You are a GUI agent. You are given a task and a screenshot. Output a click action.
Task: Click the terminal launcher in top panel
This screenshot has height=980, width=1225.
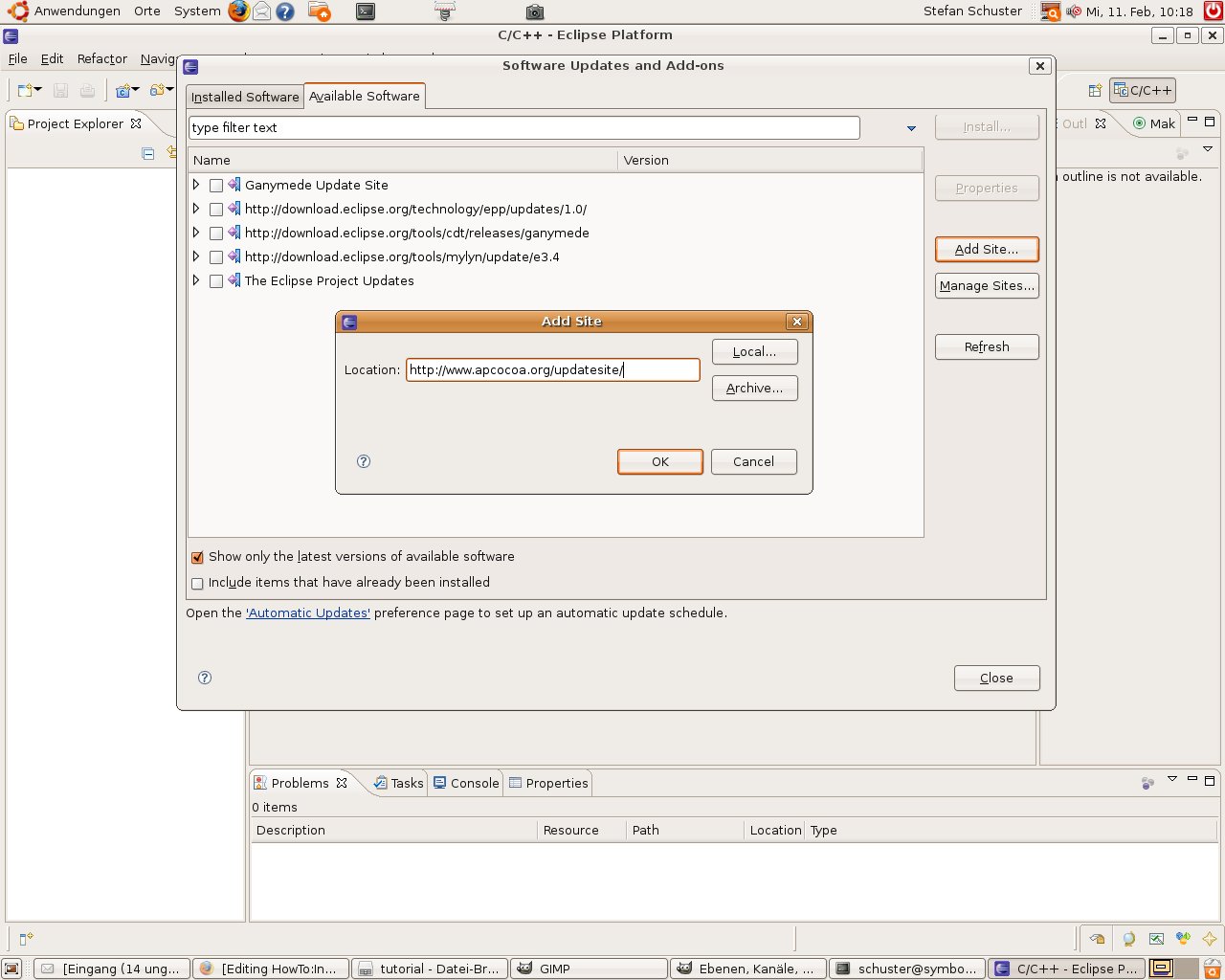pos(366,11)
